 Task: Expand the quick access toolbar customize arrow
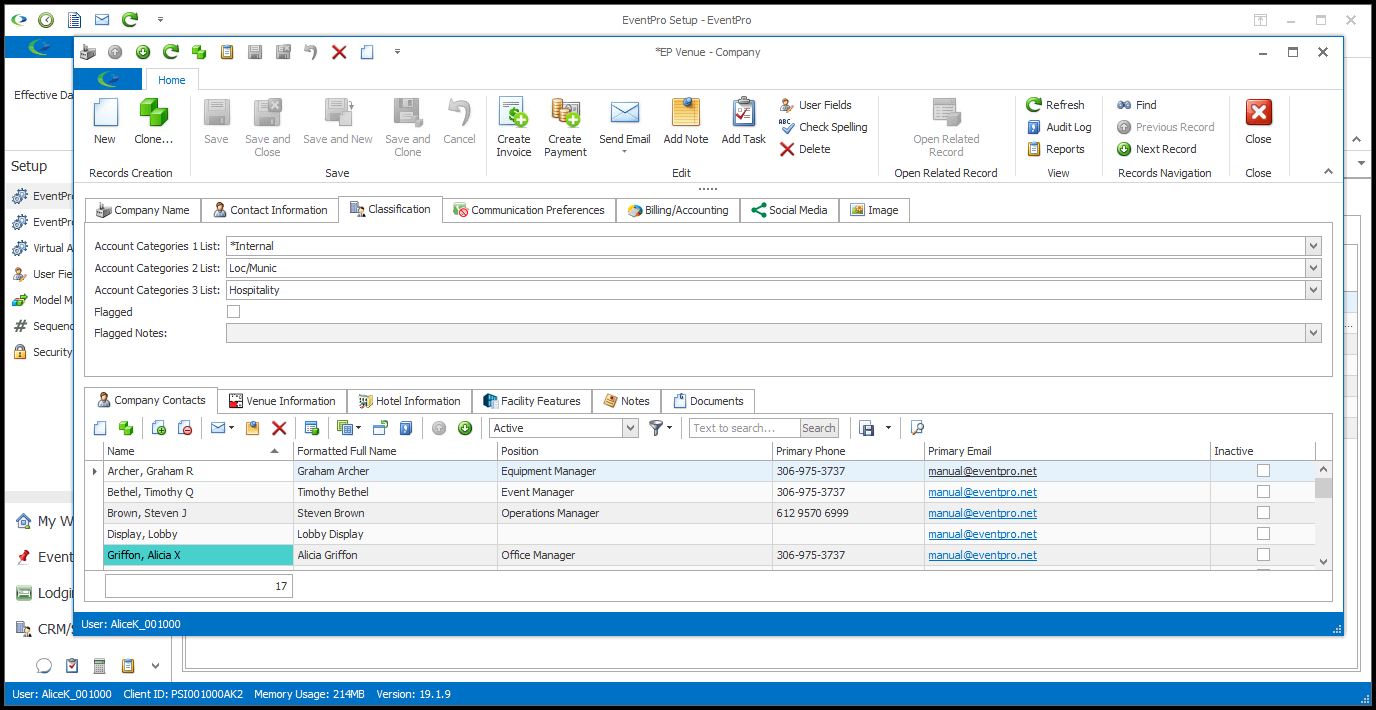(397, 52)
